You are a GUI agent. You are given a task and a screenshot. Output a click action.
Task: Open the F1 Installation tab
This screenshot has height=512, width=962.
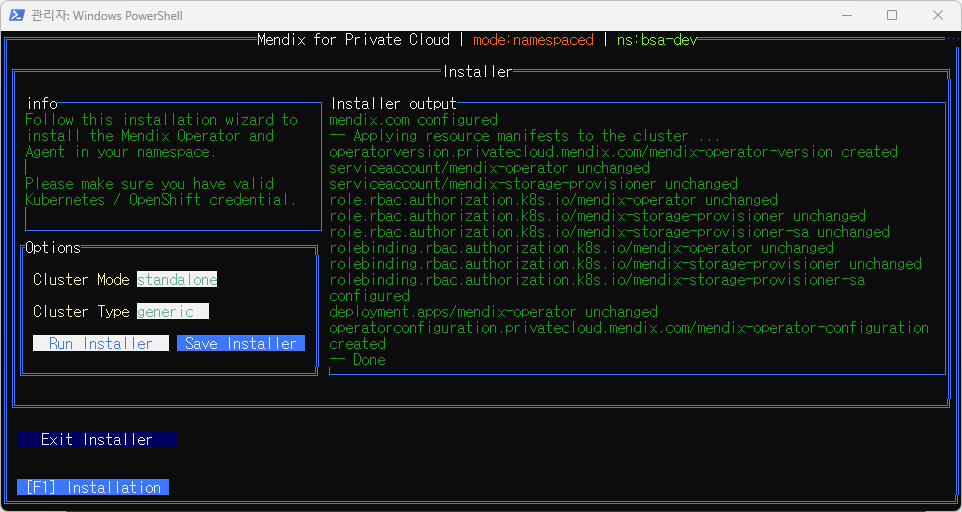pyautogui.click(x=93, y=487)
